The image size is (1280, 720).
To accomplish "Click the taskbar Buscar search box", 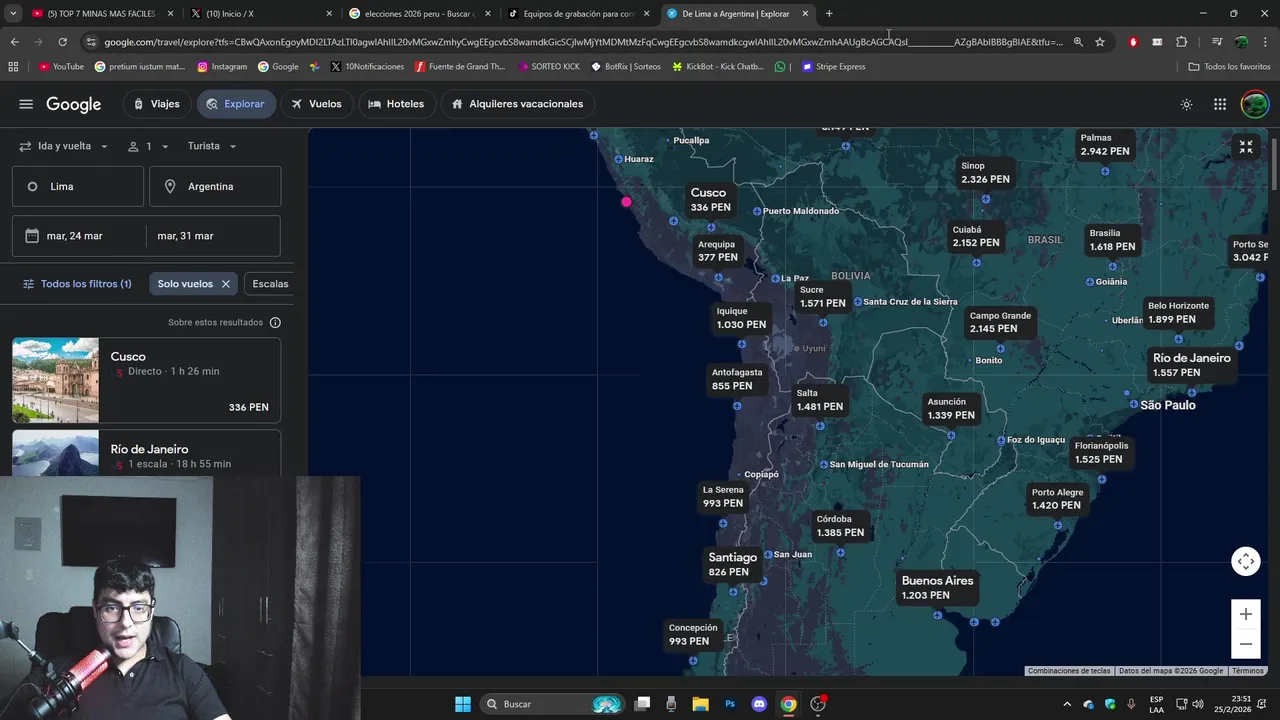I will tap(551, 704).
